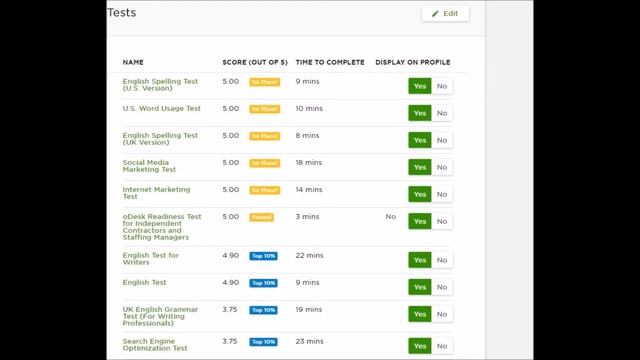640x360 pixels.
Task: Set Yes for oDesk Readiness Test
Action: point(420,221)
